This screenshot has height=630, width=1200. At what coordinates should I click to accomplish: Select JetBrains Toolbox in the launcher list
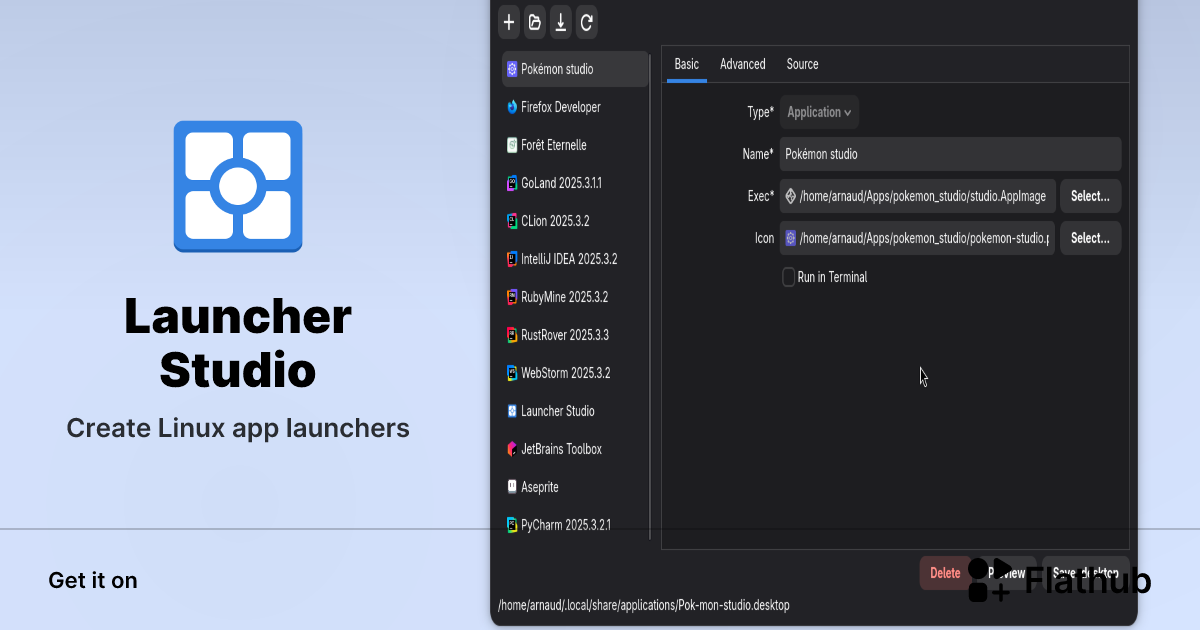561,449
